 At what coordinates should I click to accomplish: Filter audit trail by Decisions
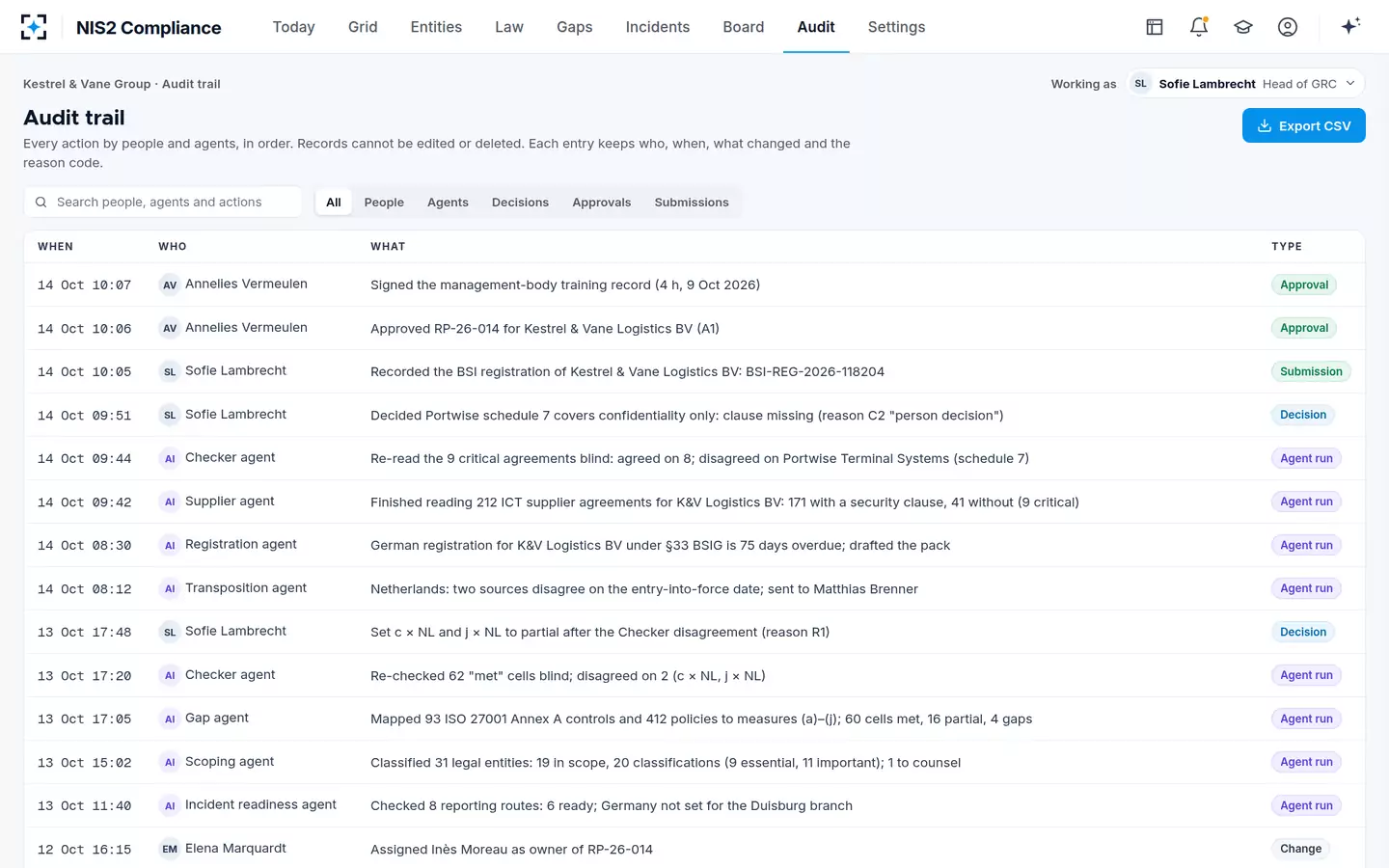pyautogui.click(x=520, y=203)
